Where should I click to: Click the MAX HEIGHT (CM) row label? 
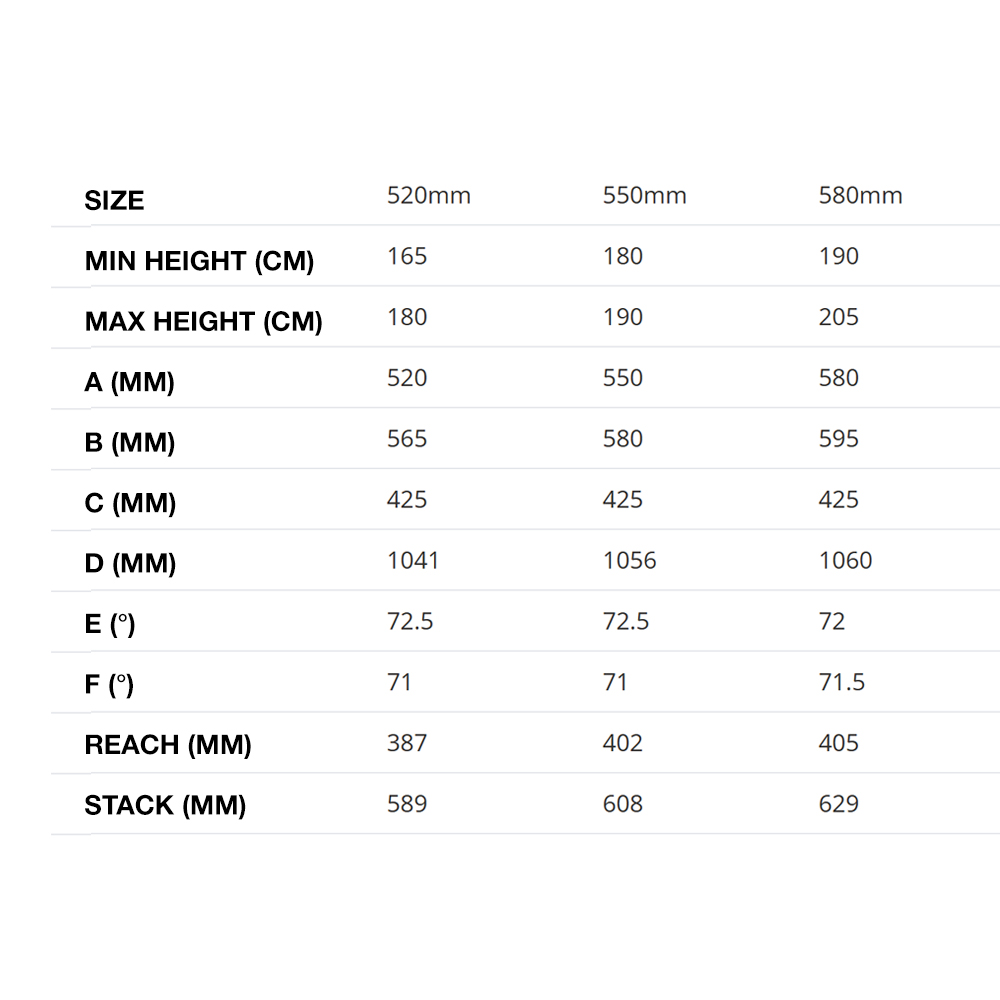[x=203, y=322]
